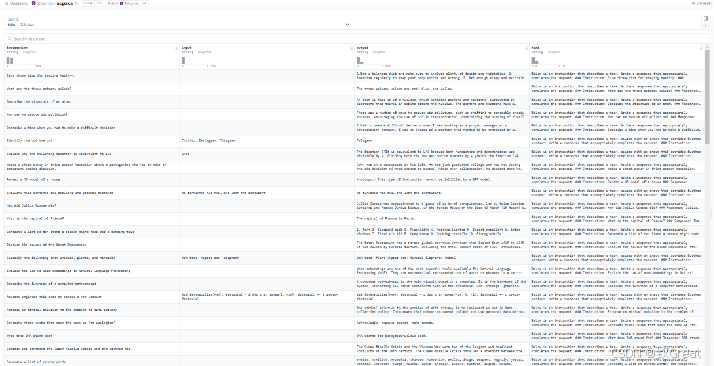Click the tatsu-lab organization avatar icon
714x366 pixels.
[x=33, y=3]
